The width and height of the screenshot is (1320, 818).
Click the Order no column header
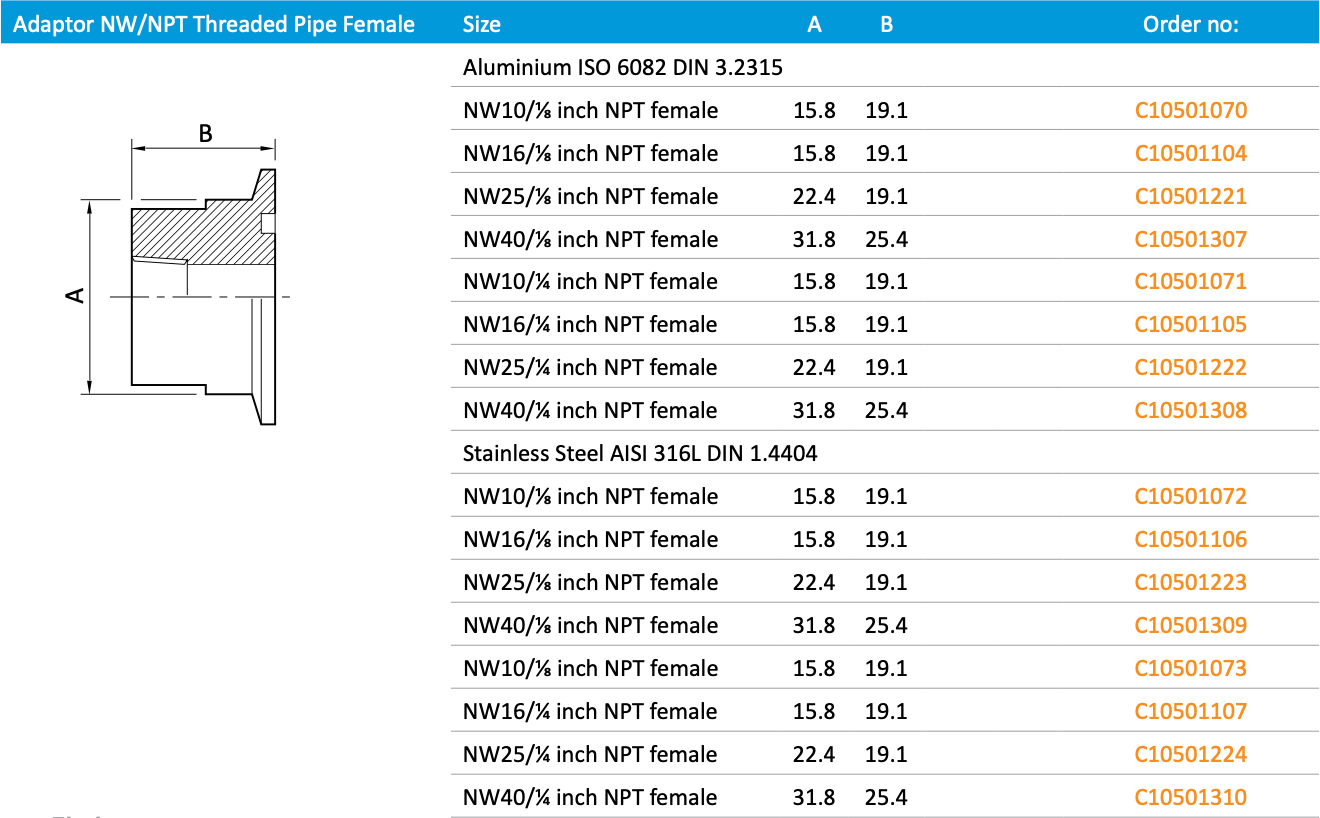(1190, 24)
